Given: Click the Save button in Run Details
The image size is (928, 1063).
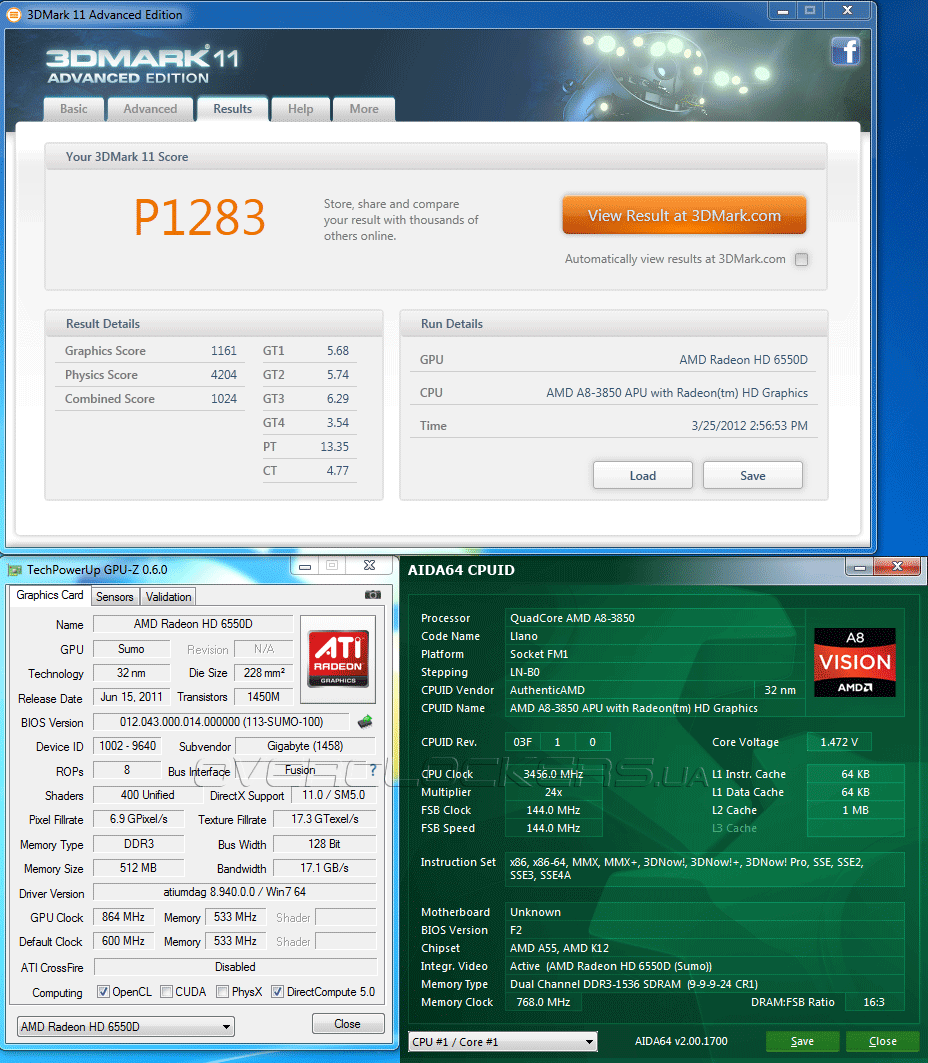Looking at the screenshot, I should [752, 476].
